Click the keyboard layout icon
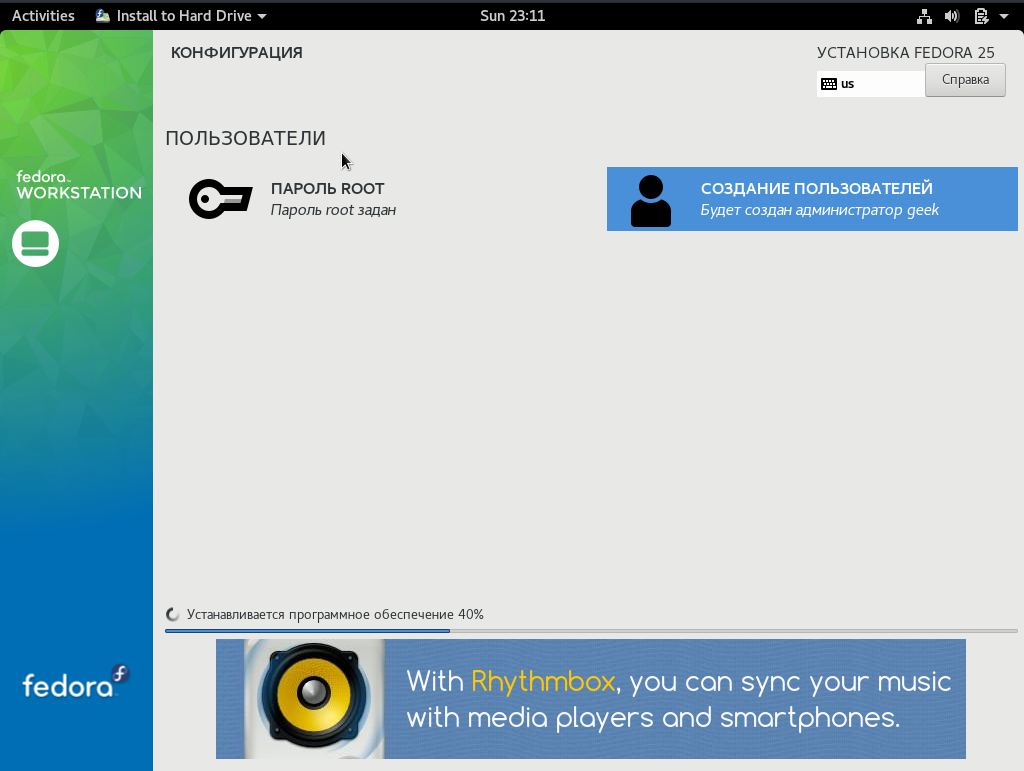The height and width of the screenshot is (771, 1024). 828,84
